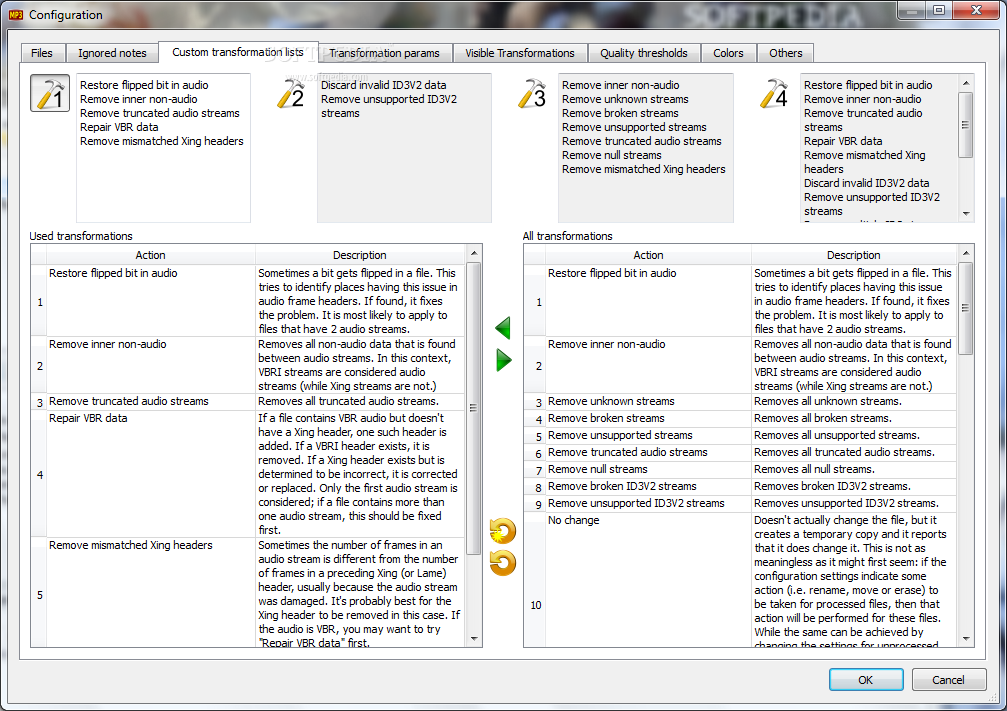Open the Quality thresholds tab
Viewport: 1007px width, 711px height.
coord(644,53)
